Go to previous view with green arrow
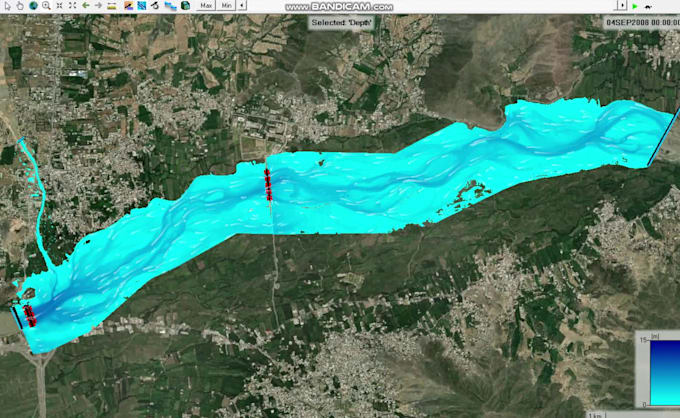Screen dimensions: 680x418 click(x=85, y=5)
